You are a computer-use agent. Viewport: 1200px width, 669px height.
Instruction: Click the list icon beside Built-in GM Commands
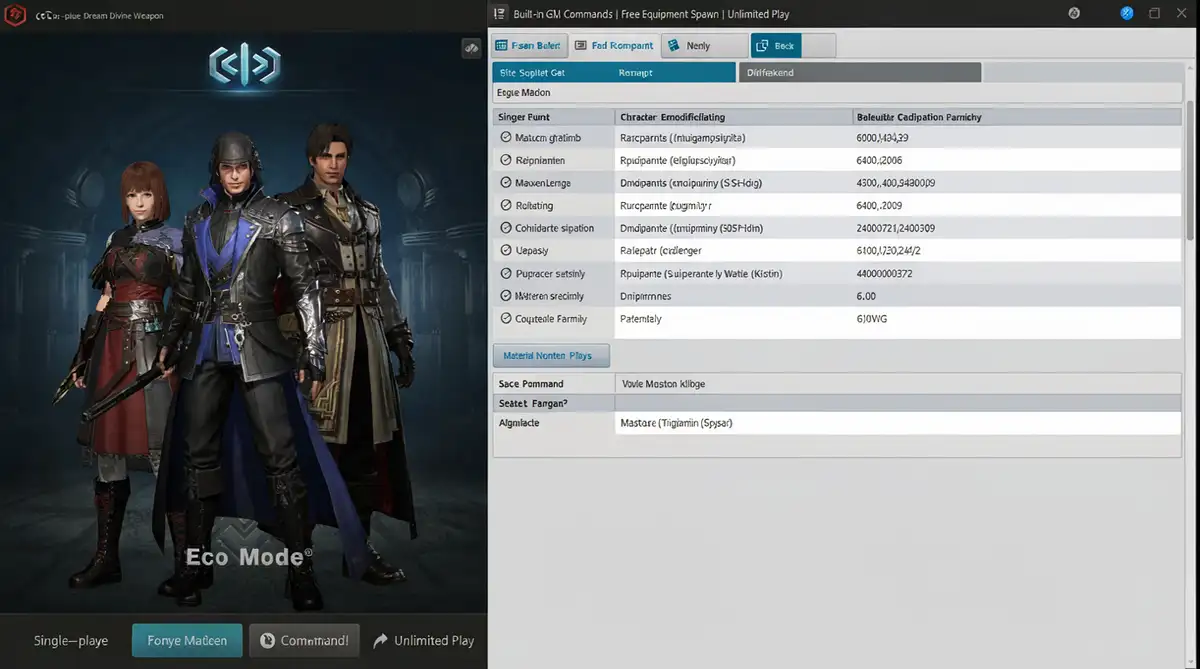[x=500, y=14]
